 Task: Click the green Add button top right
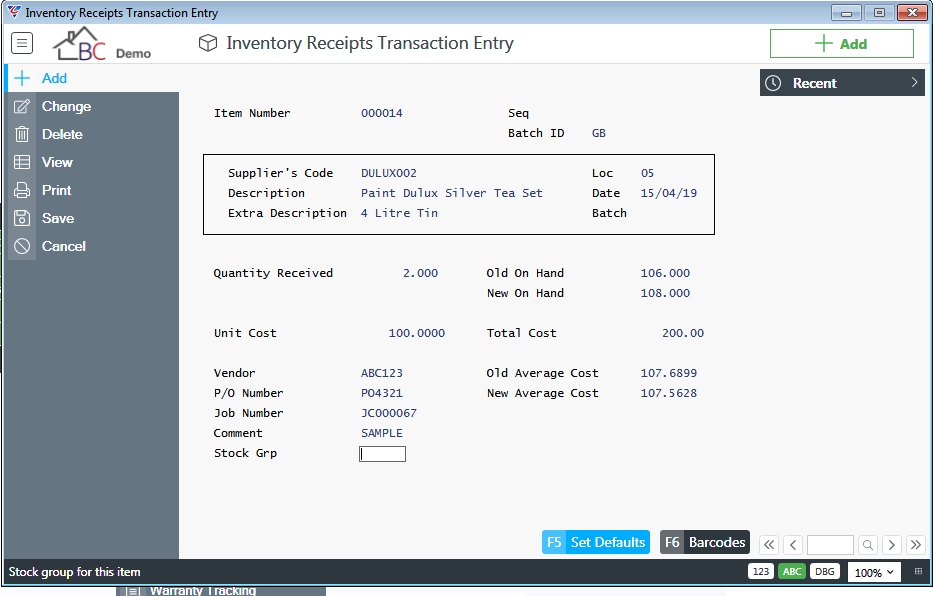(x=841, y=43)
